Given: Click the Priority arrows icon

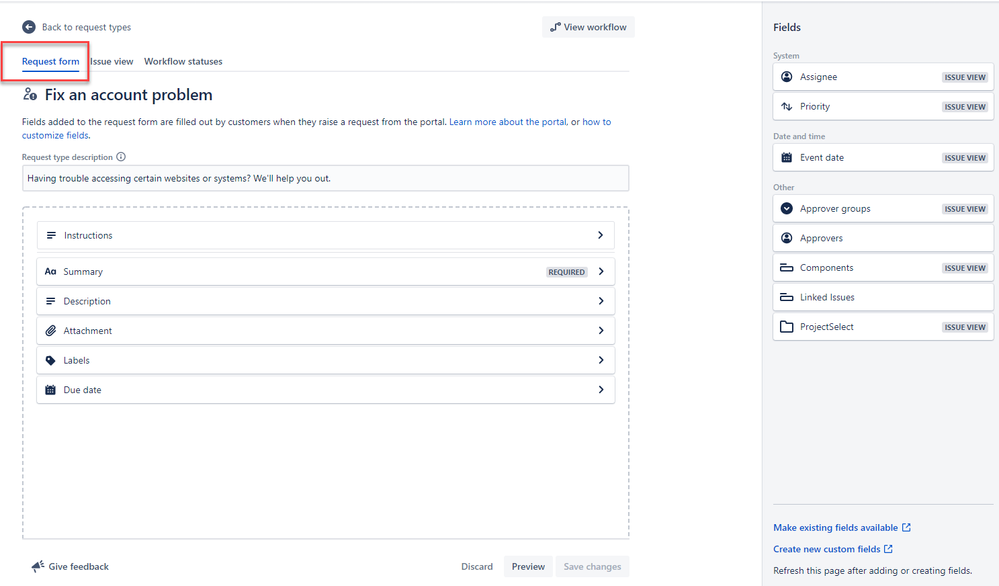Looking at the screenshot, I should 787,106.
